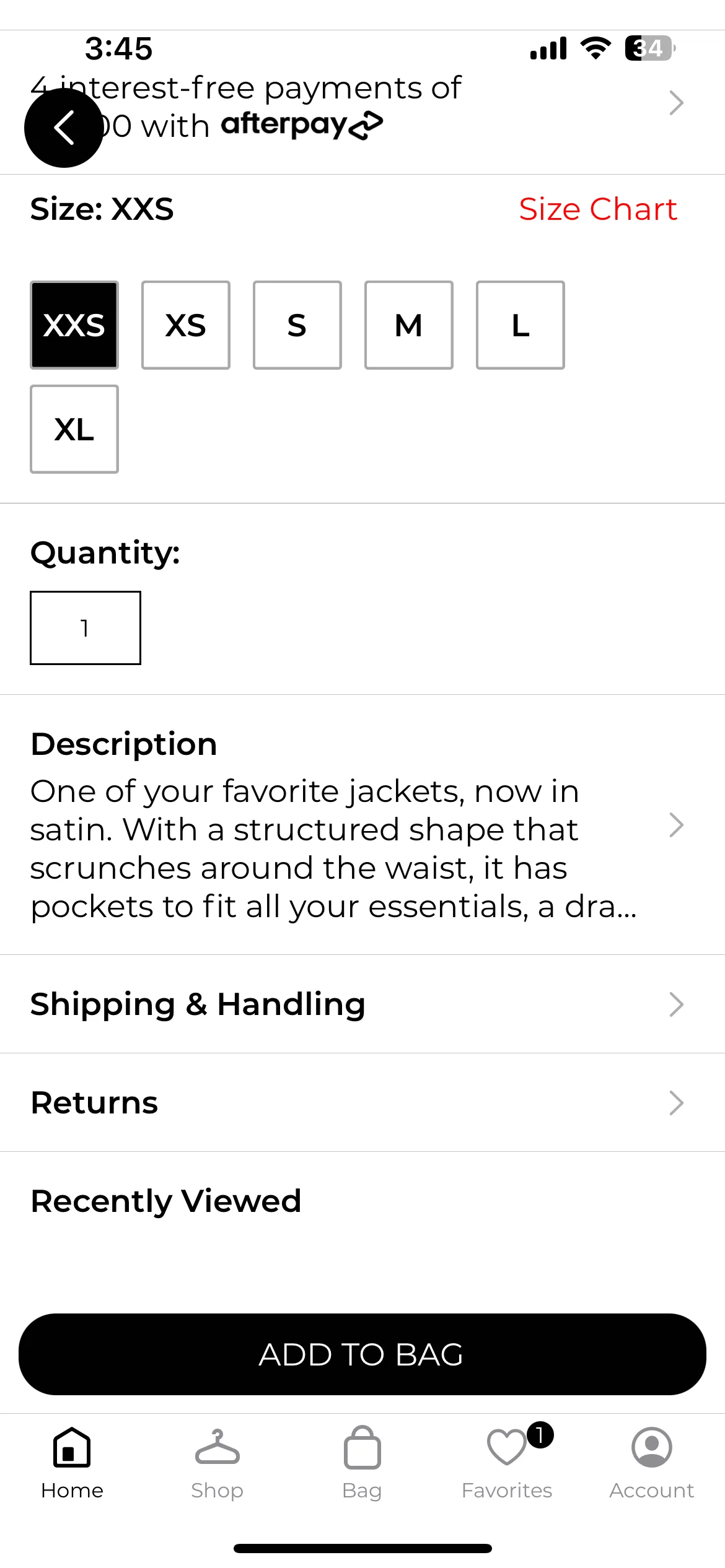Screen dimensions: 725x1568
Task: Open the Account profile icon
Action: pyautogui.click(x=651, y=1447)
